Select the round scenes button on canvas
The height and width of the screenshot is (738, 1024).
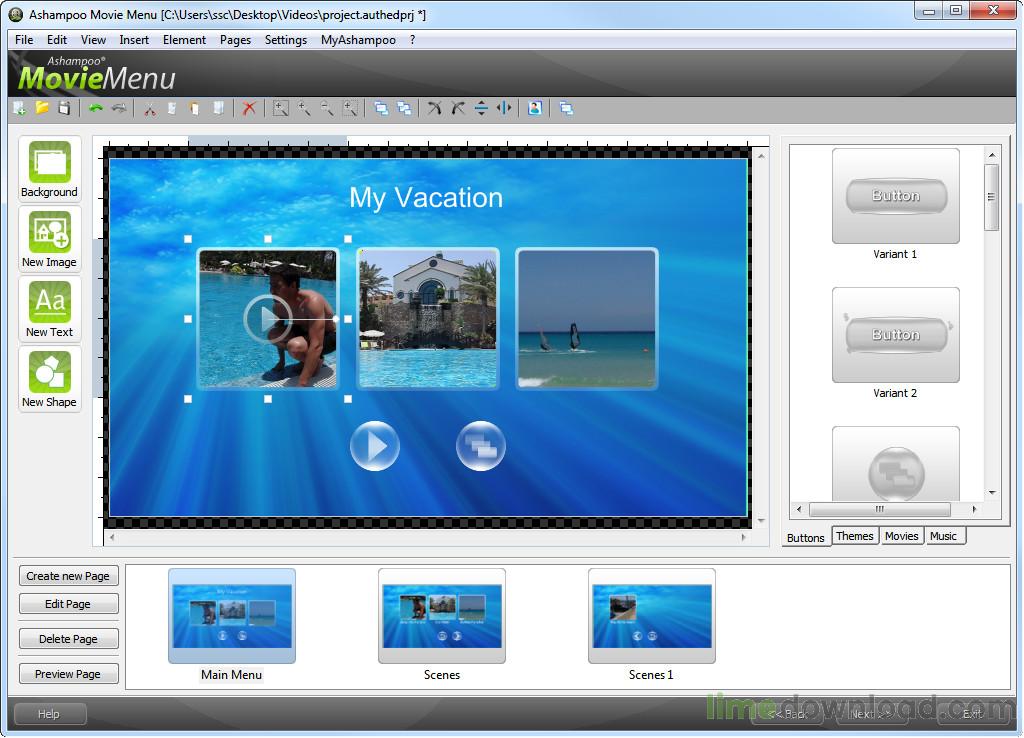pyautogui.click(x=481, y=446)
